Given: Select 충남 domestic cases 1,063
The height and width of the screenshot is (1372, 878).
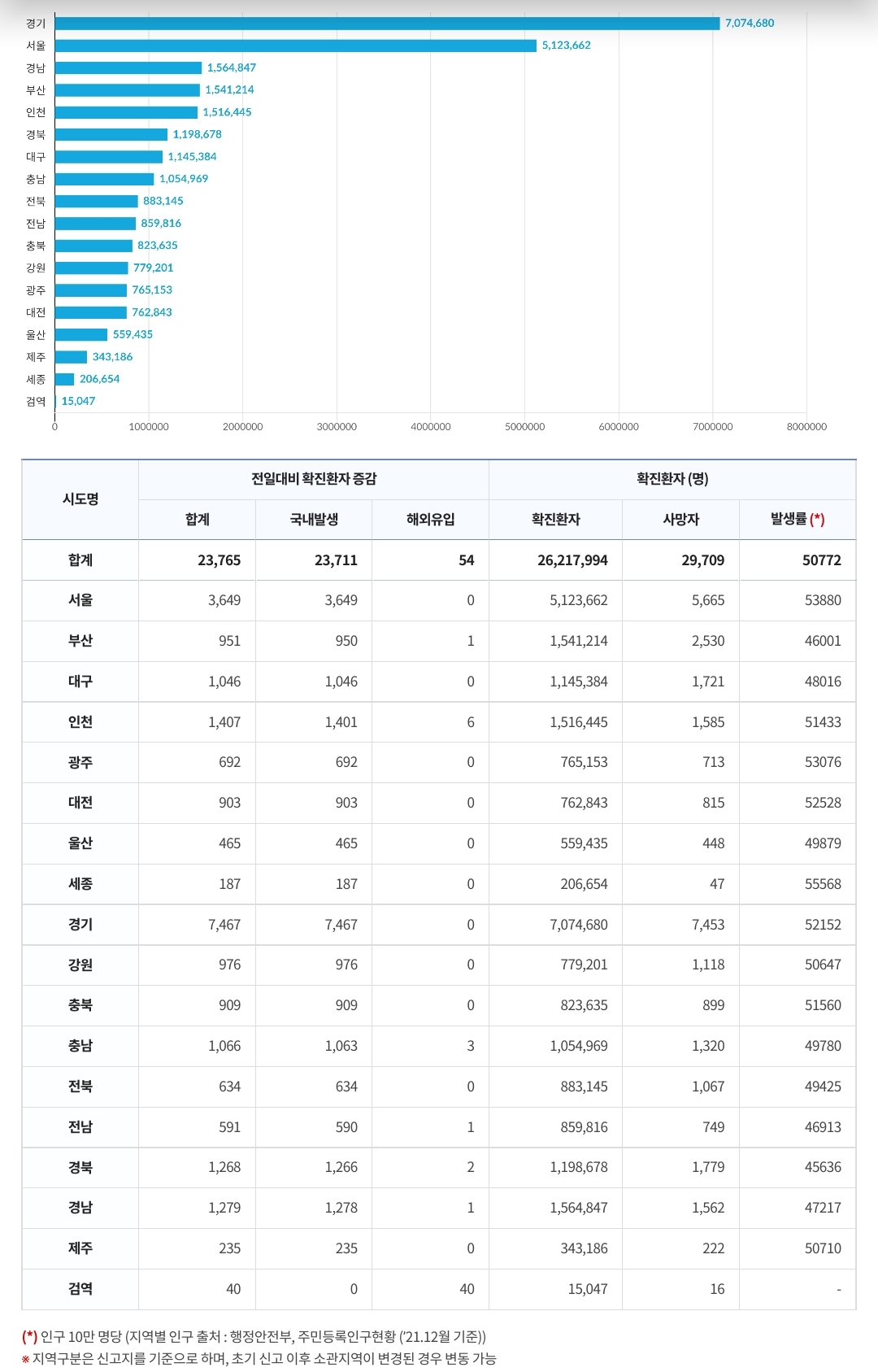Looking at the screenshot, I should (x=341, y=1046).
